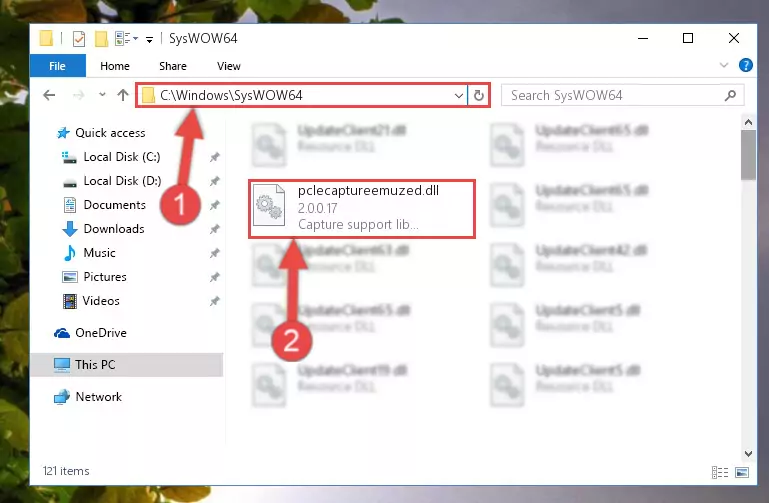
Task: Open the File menu
Action: coord(57,66)
